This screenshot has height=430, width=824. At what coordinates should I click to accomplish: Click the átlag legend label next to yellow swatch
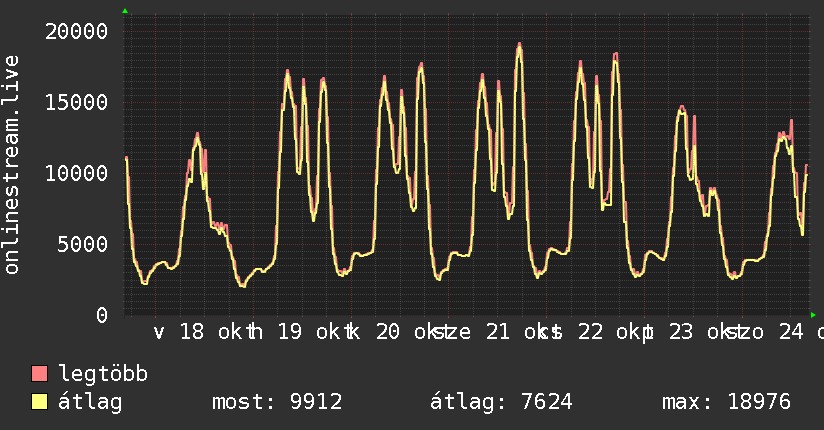click(90, 402)
